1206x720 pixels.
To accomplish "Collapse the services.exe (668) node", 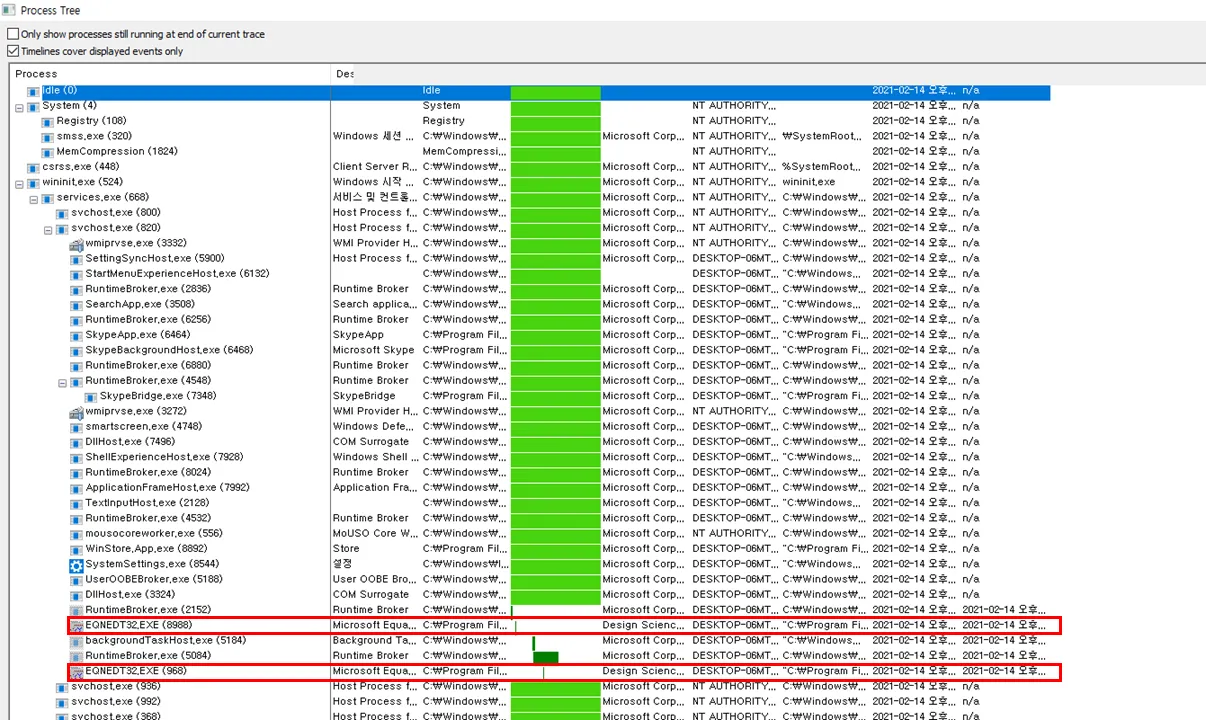I will (x=33, y=198).
